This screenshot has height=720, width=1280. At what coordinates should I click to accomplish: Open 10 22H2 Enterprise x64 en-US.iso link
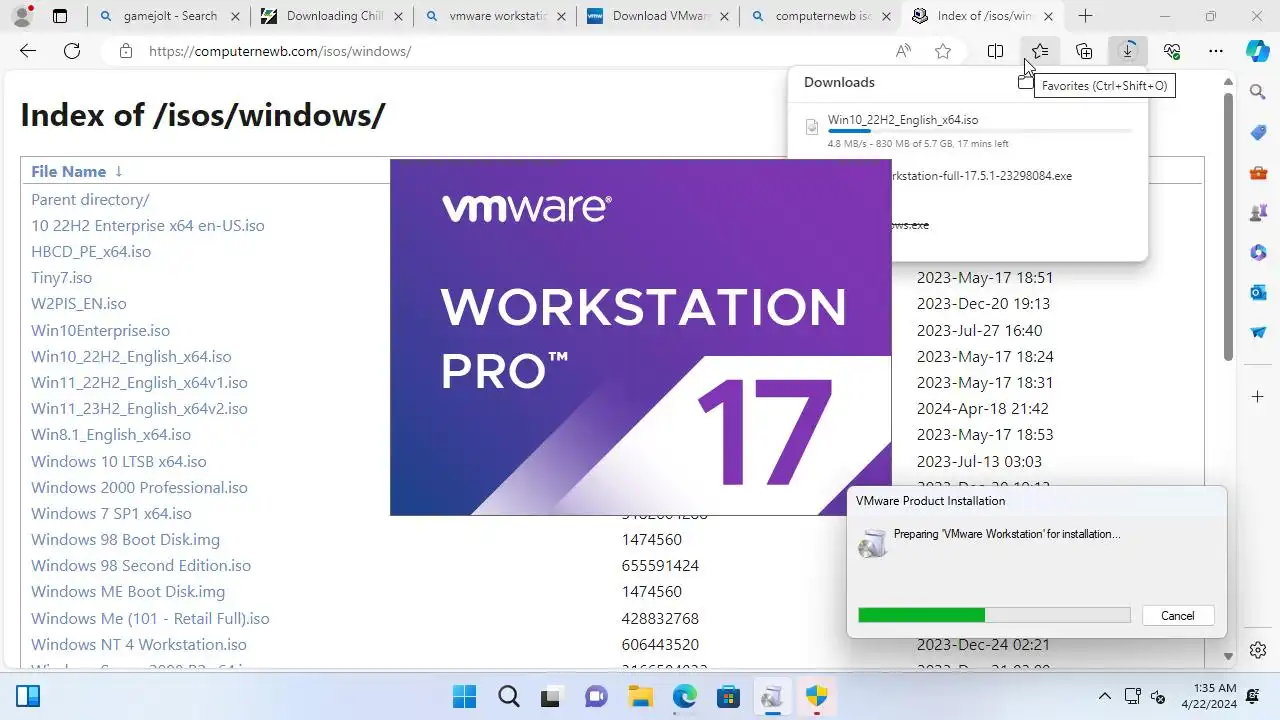148,225
